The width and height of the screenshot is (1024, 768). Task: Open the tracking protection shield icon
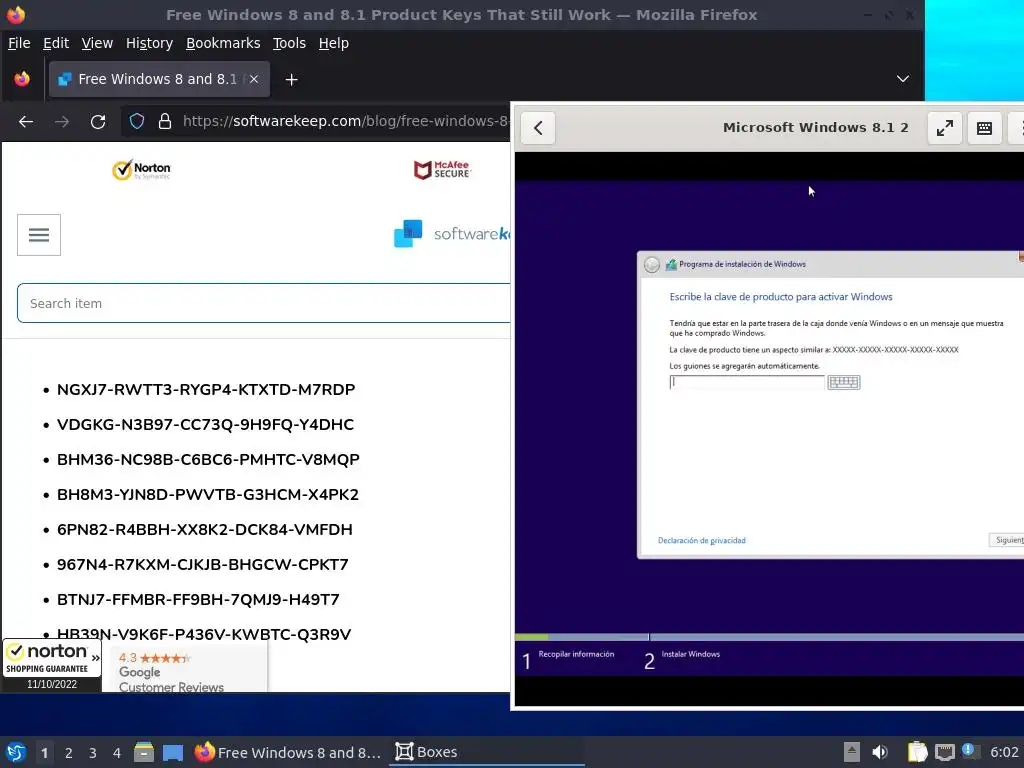tap(136, 121)
